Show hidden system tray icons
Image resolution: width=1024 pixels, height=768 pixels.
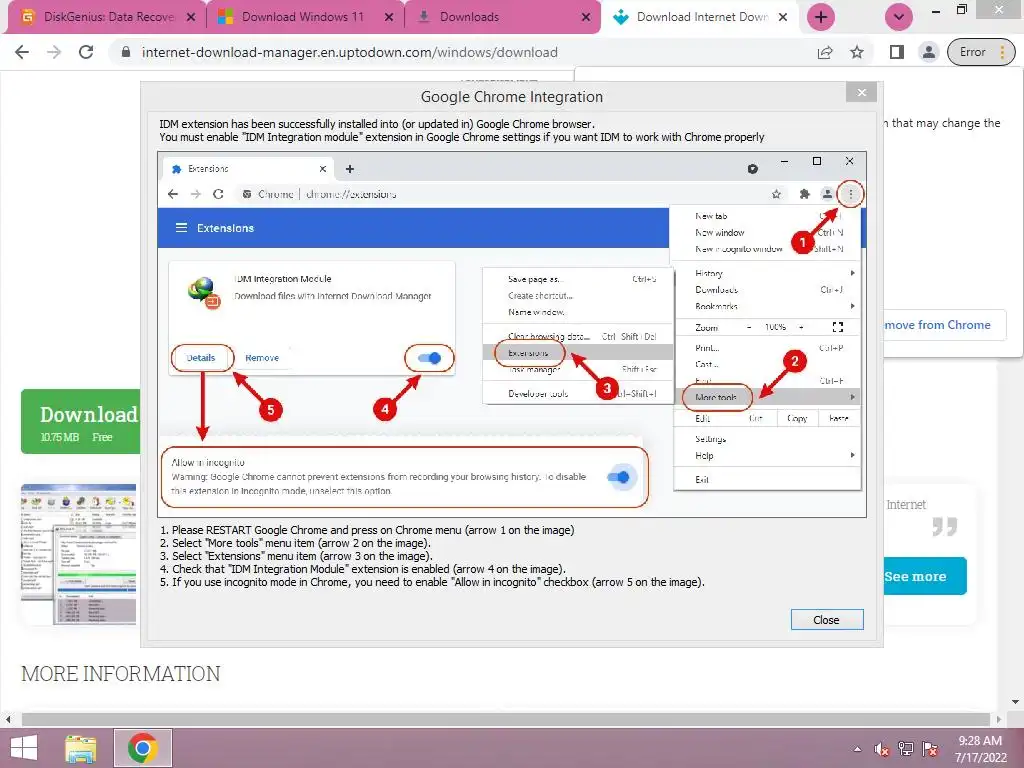click(857, 749)
